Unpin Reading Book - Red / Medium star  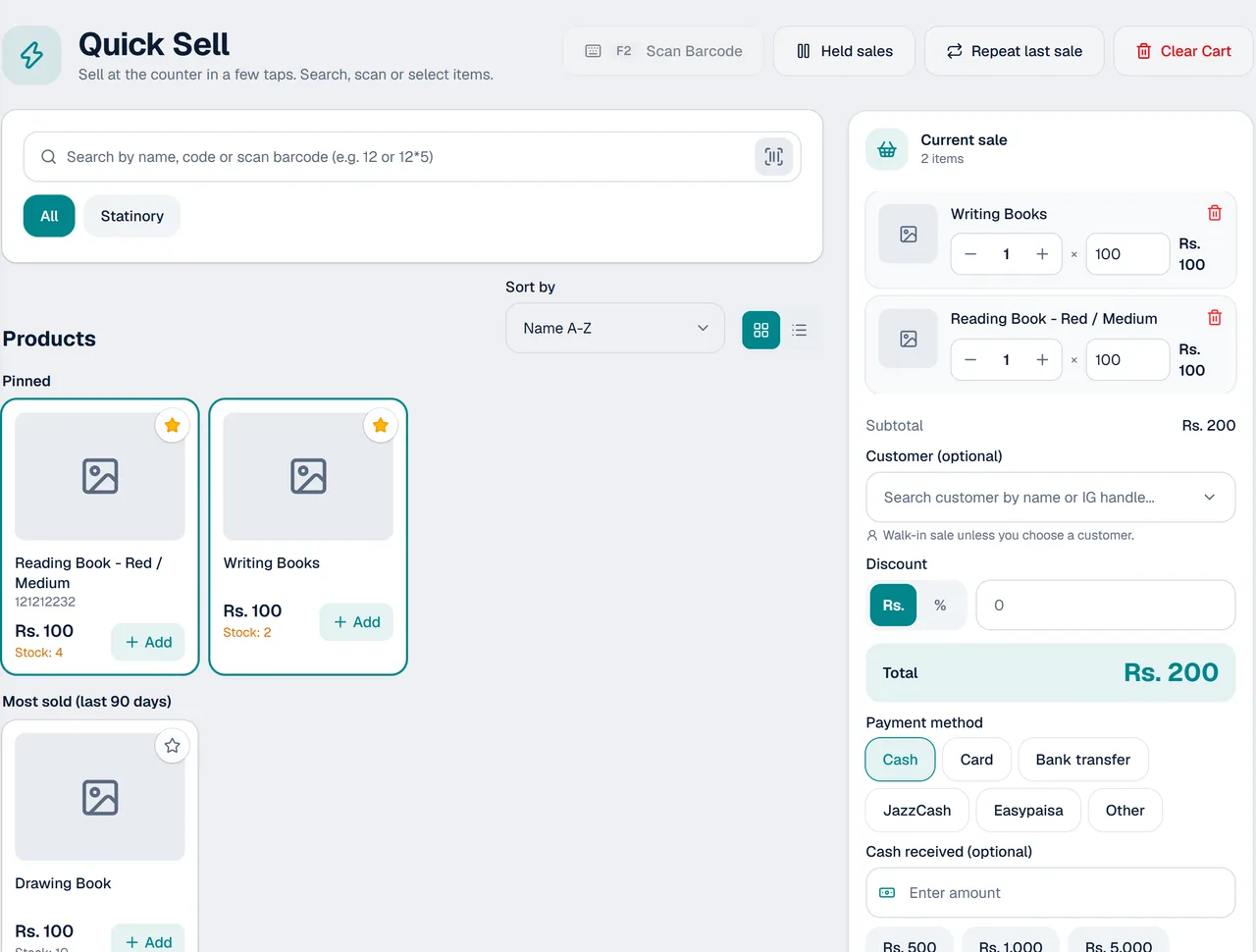click(x=172, y=425)
